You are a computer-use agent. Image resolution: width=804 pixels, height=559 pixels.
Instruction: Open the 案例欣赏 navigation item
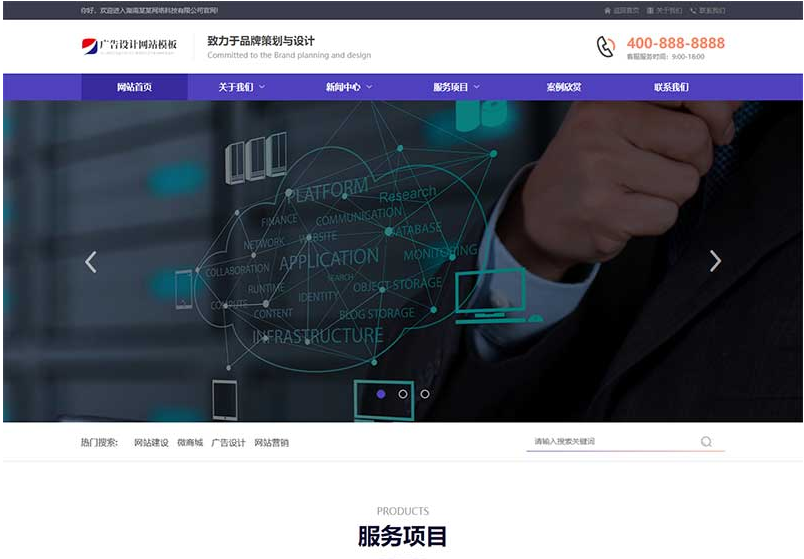click(x=564, y=87)
